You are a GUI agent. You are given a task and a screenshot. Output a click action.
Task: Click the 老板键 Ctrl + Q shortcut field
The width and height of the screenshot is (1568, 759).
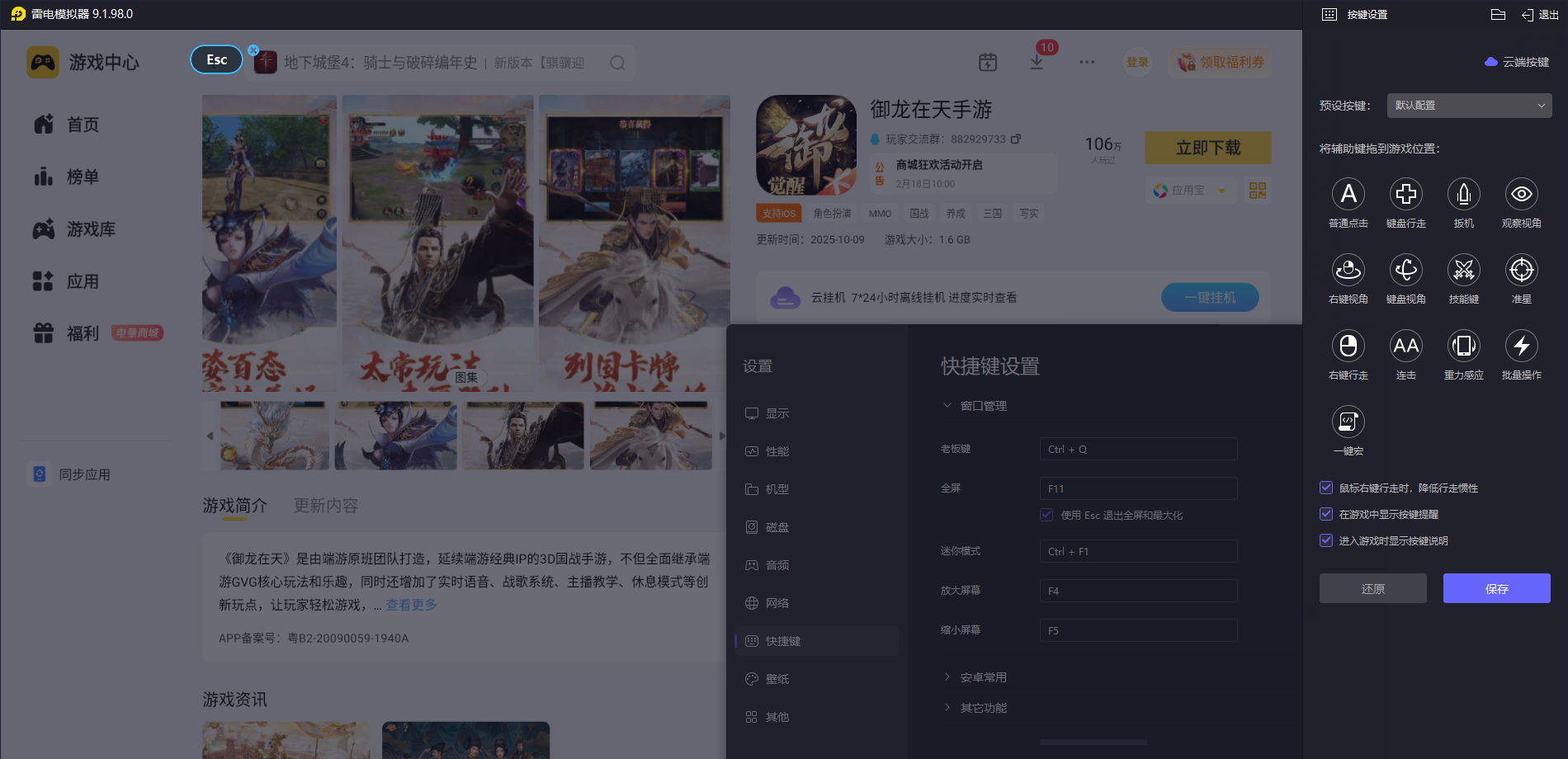(1138, 450)
